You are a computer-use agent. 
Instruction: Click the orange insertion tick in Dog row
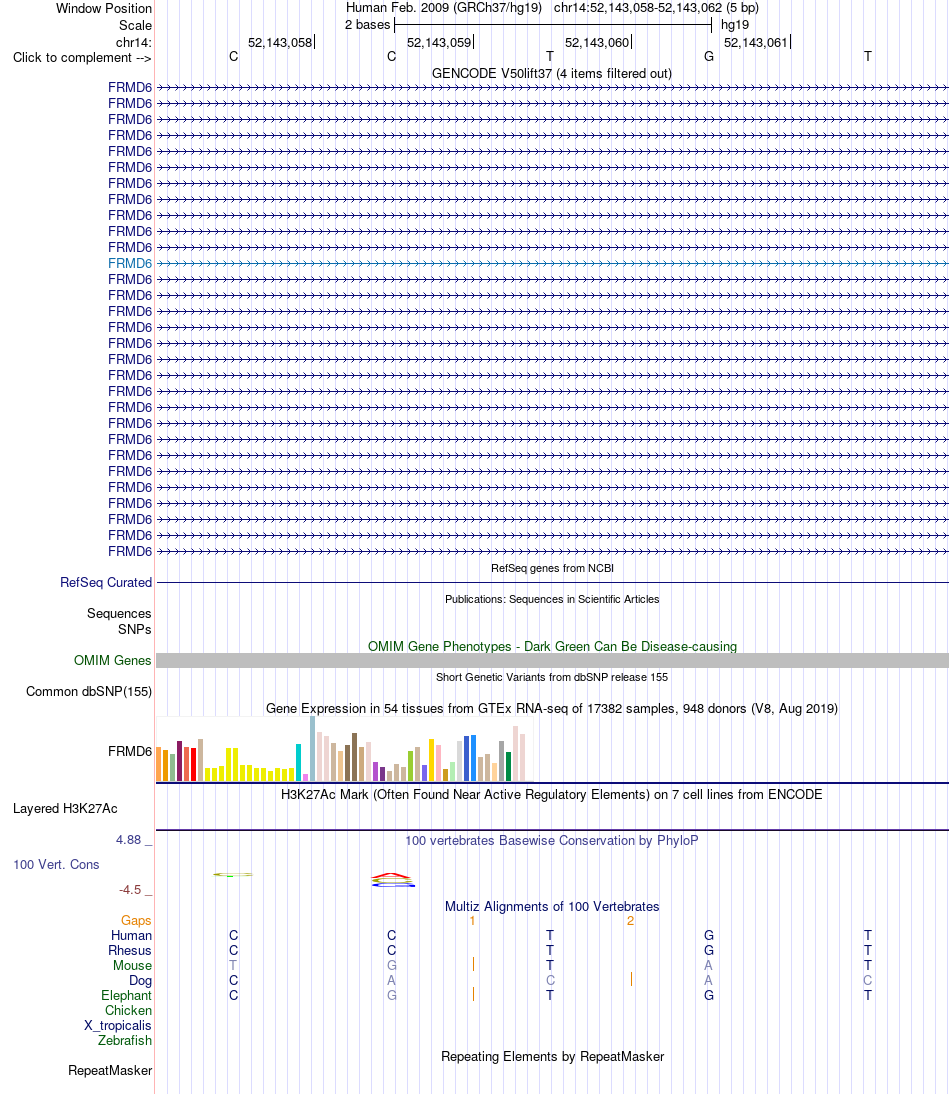[631, 979]
